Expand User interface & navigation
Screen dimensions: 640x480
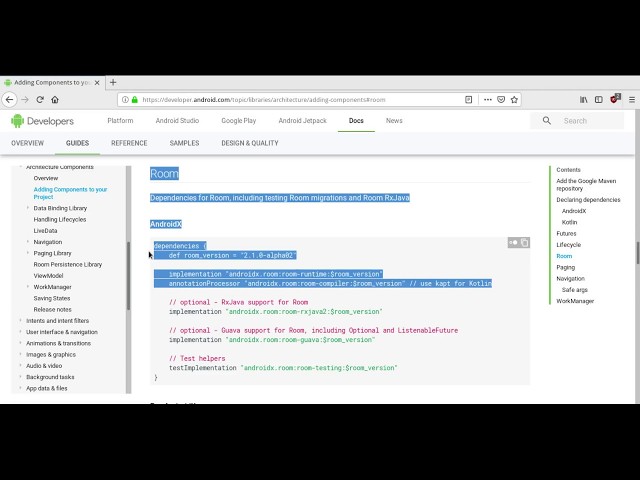[20, 332]
